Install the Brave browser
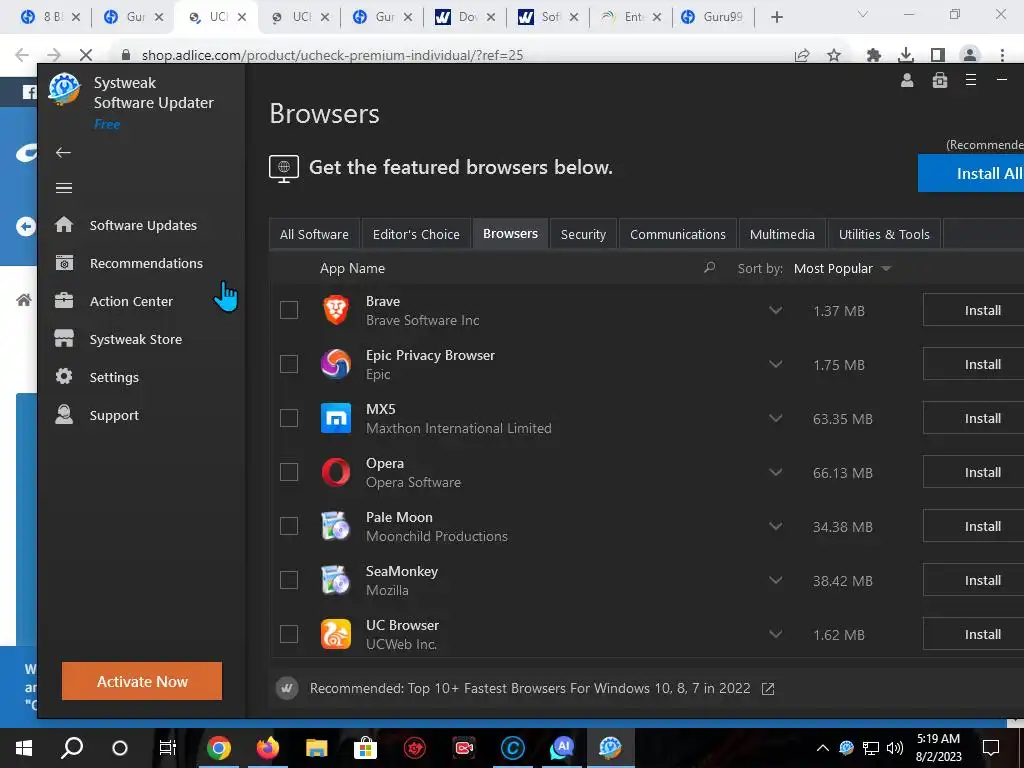This screenshot has width=1024, height=768. click(974, 310)
